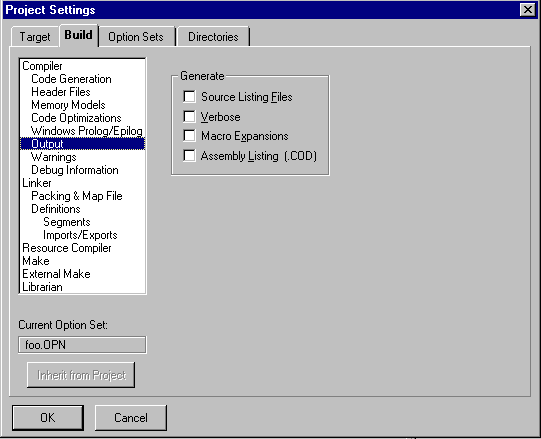
Task: Select Compiler in the settings tree
Action: [x=42, y=66]
